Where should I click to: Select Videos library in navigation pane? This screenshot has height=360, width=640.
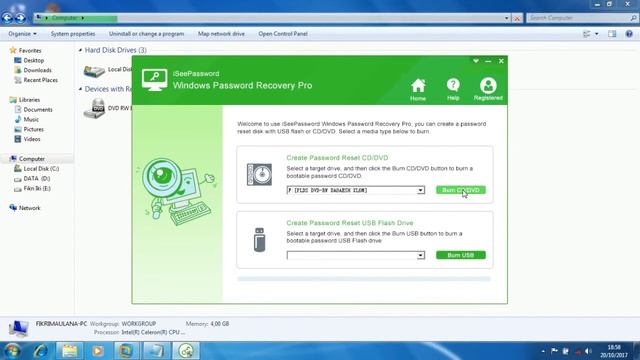[32, 139]
